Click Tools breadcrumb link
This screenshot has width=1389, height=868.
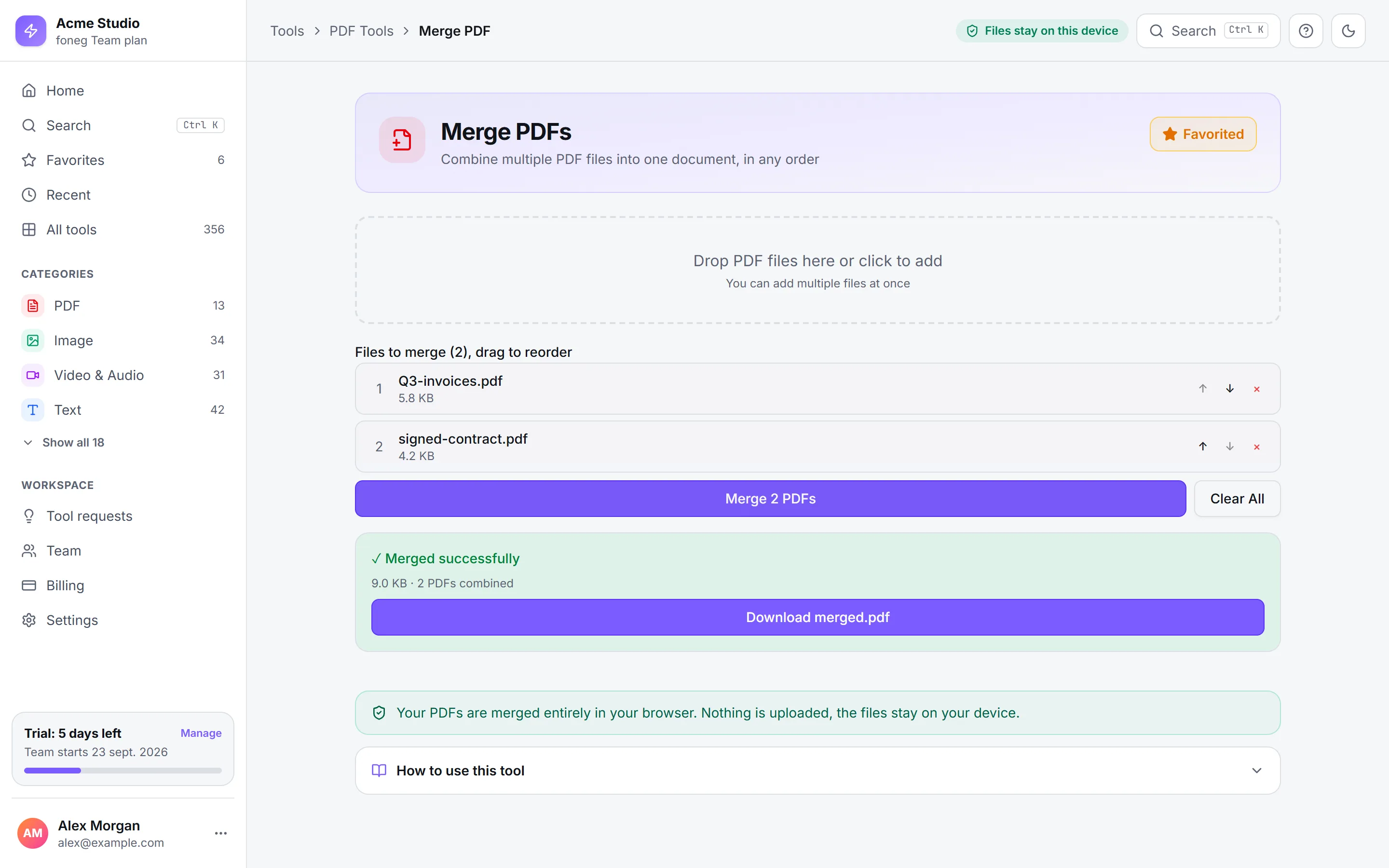(x=287, y=31)
